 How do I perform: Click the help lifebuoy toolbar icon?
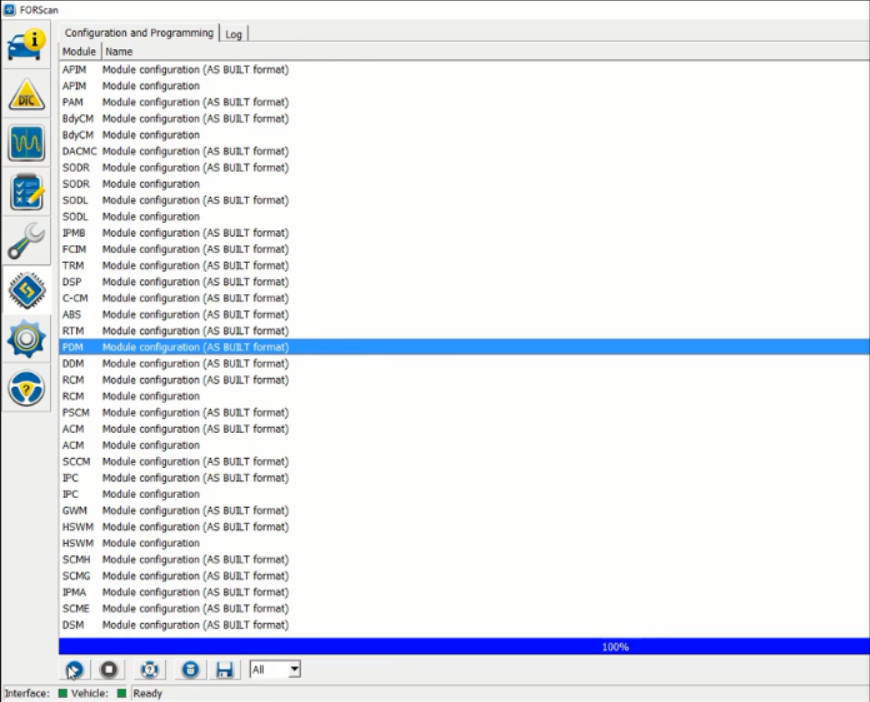pos(149,670)
